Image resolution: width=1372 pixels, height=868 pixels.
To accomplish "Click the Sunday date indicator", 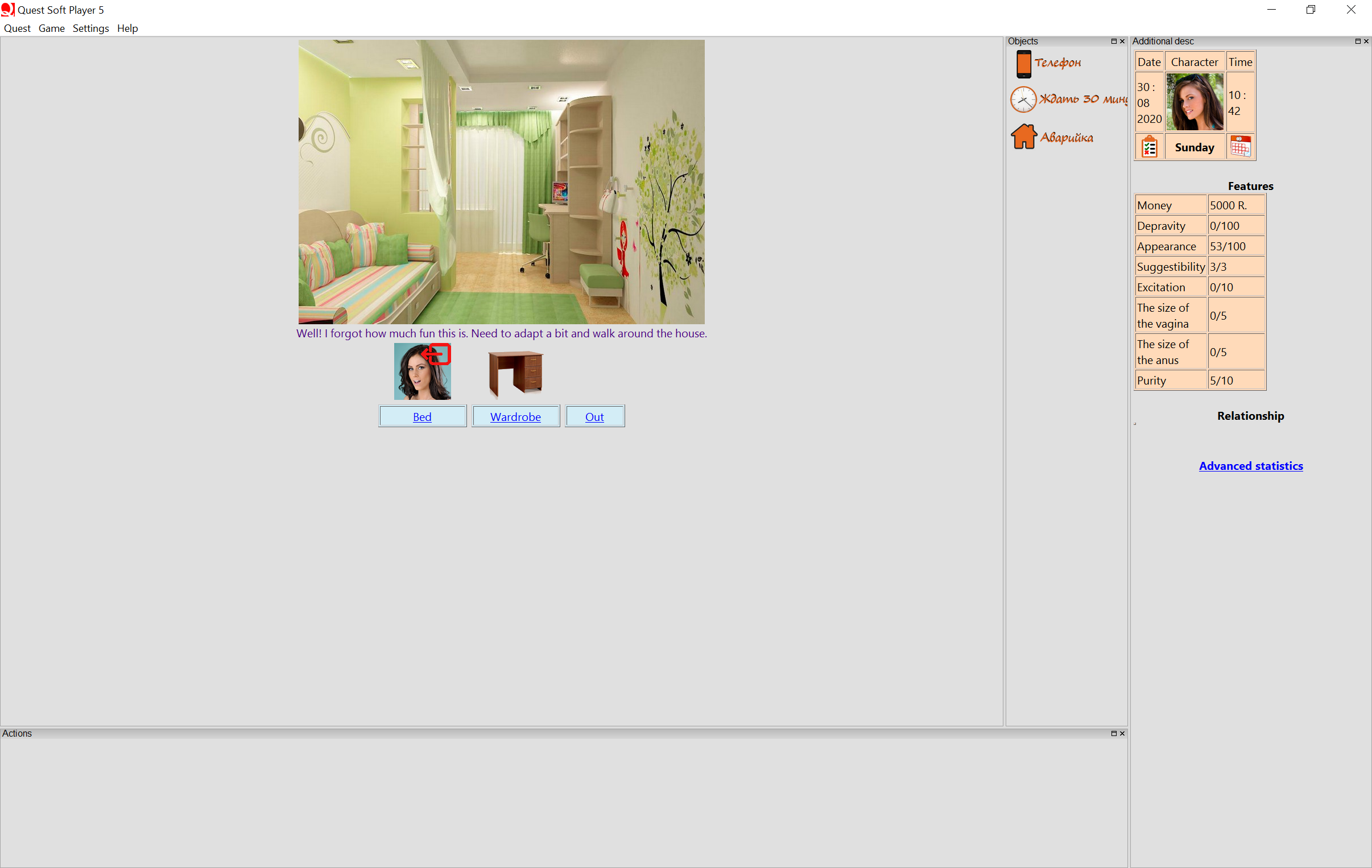I will pos(1195,147).
